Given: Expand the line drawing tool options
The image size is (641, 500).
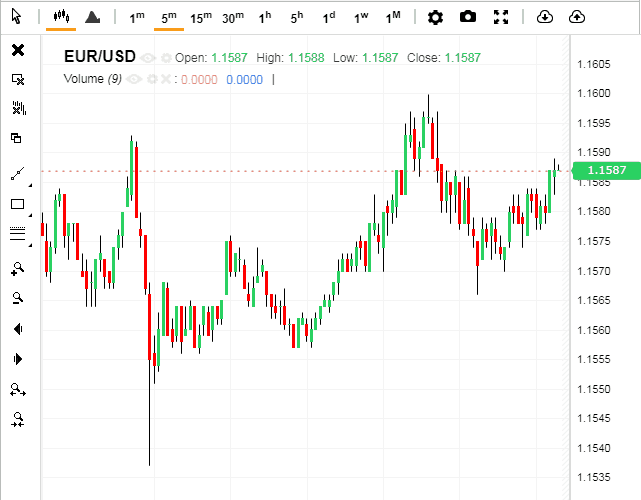Looking at the screenshot, I should (29, 185).
